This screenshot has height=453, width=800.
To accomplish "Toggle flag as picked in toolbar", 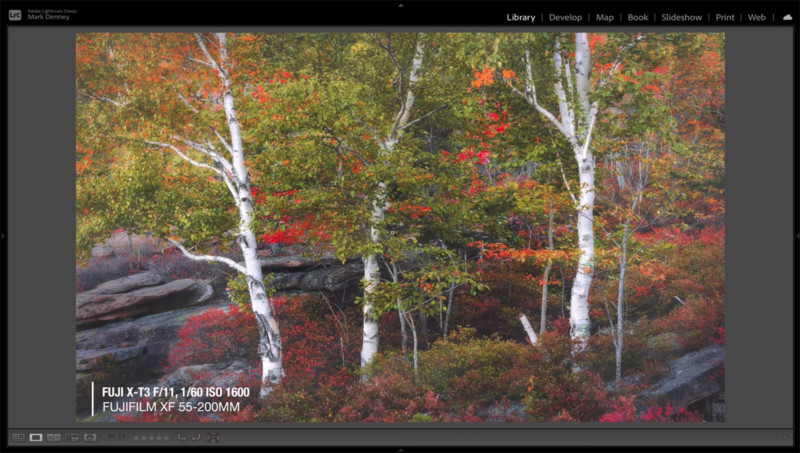I will coord(110,437).
